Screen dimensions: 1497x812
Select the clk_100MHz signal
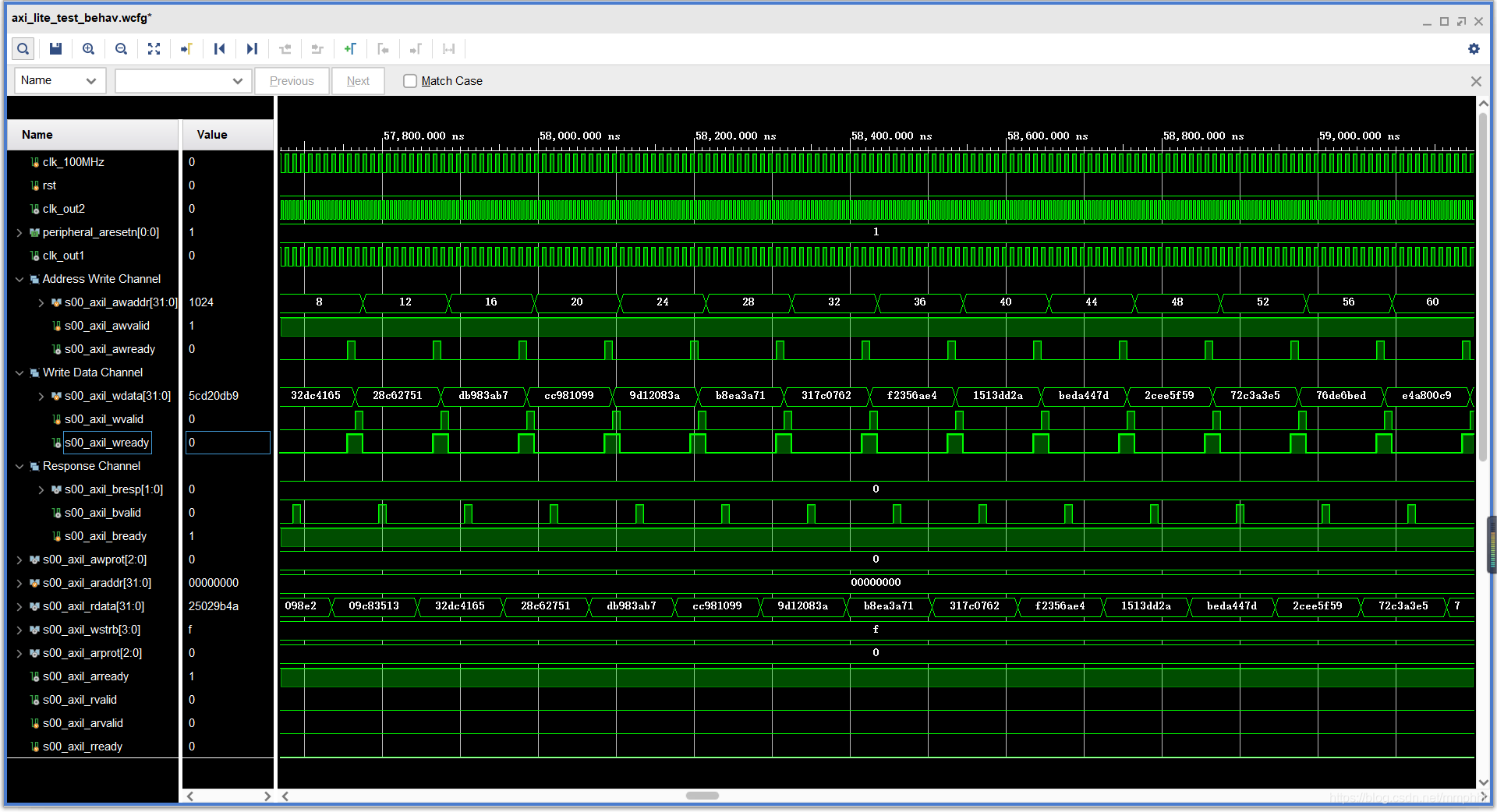73,162
